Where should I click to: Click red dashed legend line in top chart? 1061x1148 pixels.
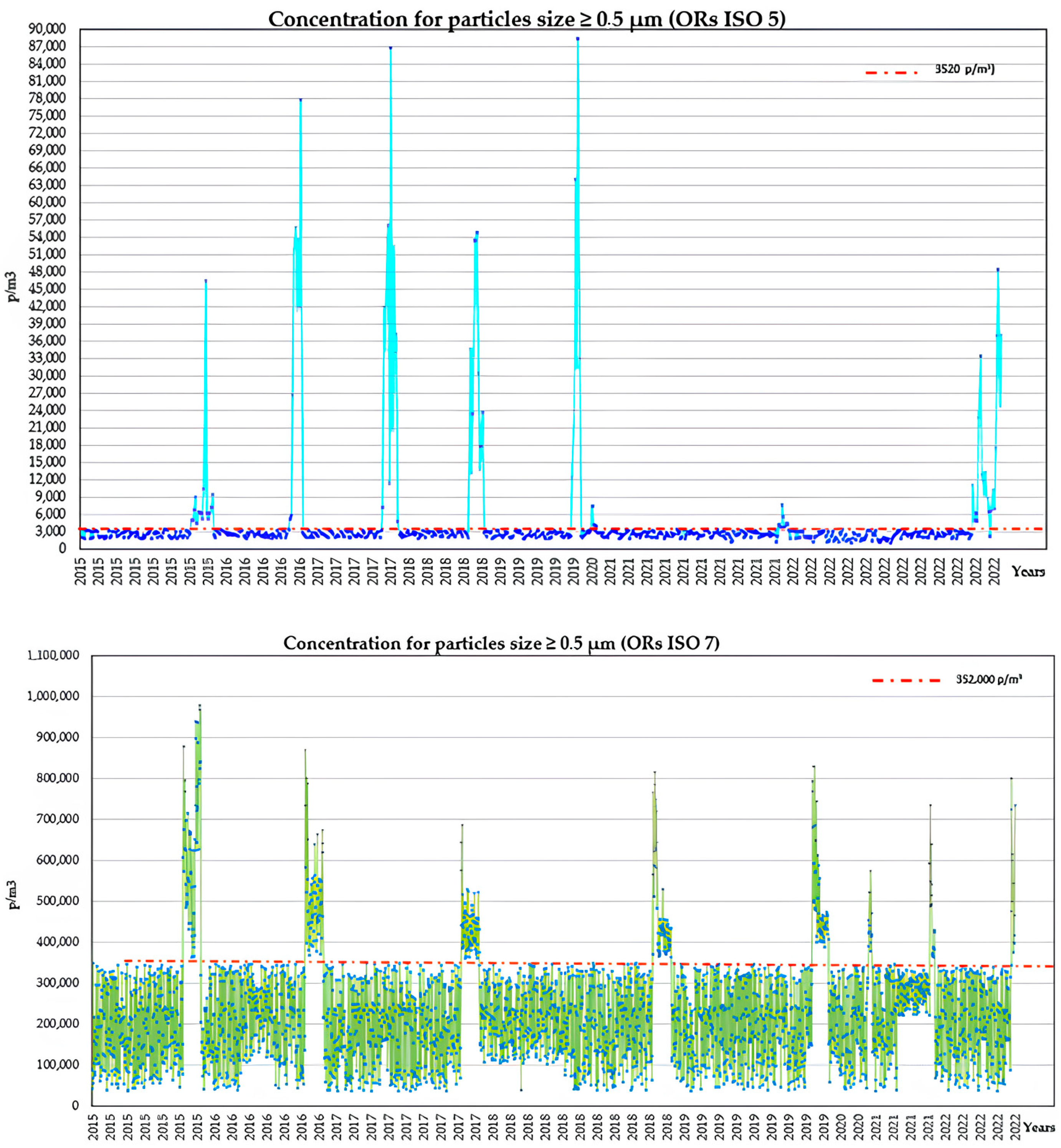click(x=891, y=72)
